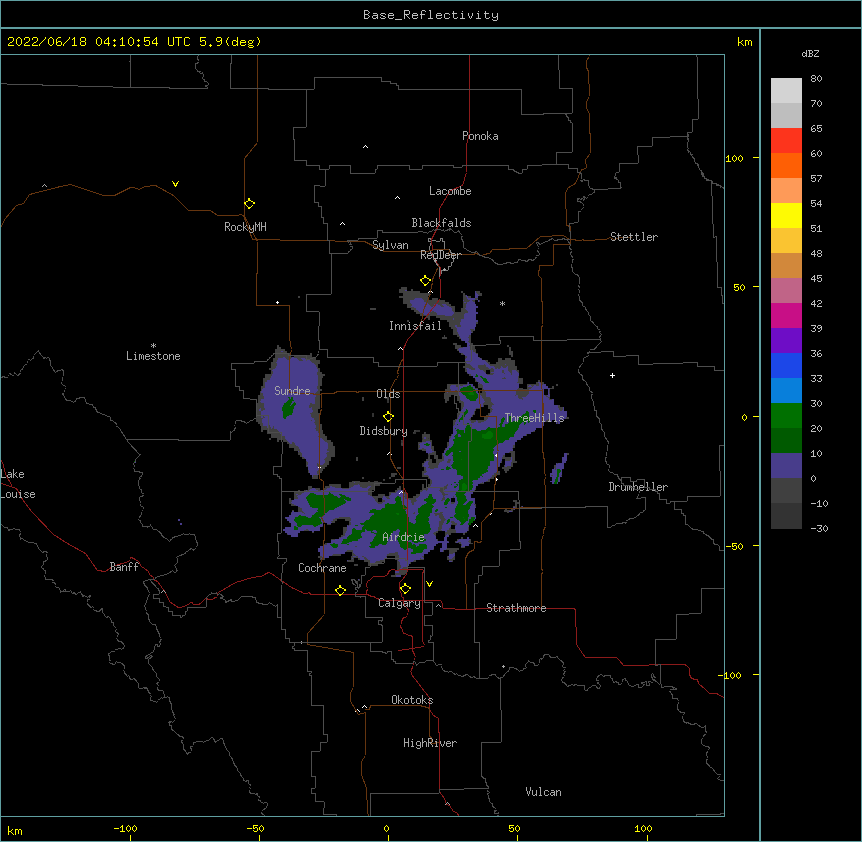Select the RockyMH label
The width and height of the screenshot is (862, 842).
click(245, 227)
